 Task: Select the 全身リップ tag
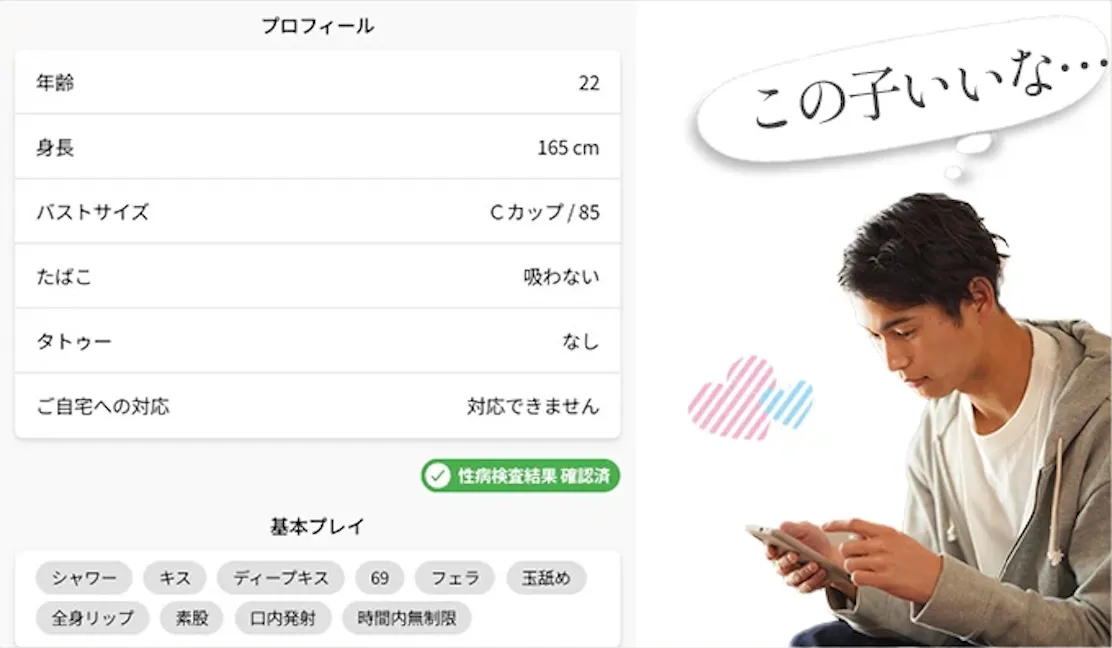click(92, 618)
